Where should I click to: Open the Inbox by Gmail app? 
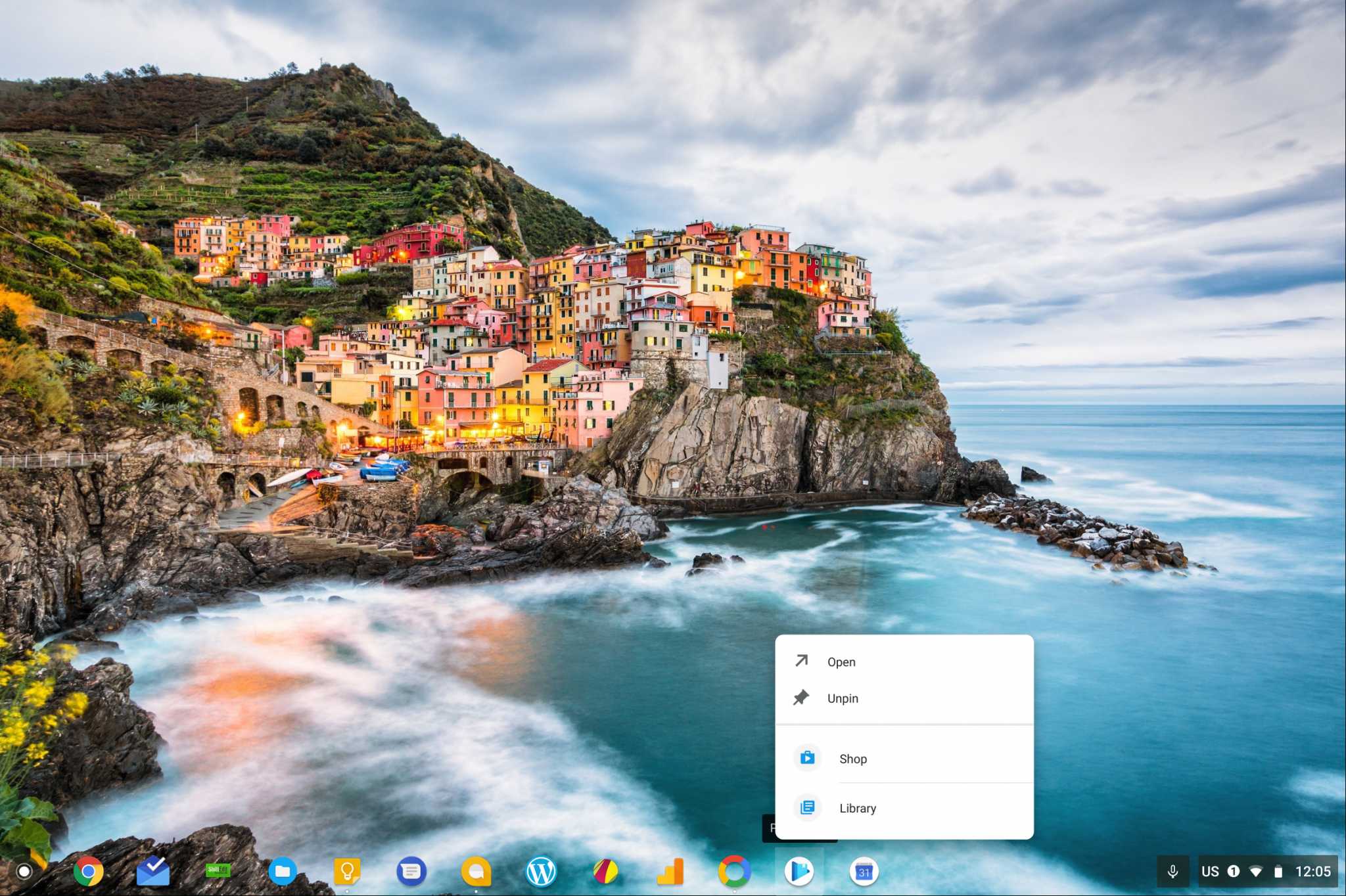pos(152,871)
